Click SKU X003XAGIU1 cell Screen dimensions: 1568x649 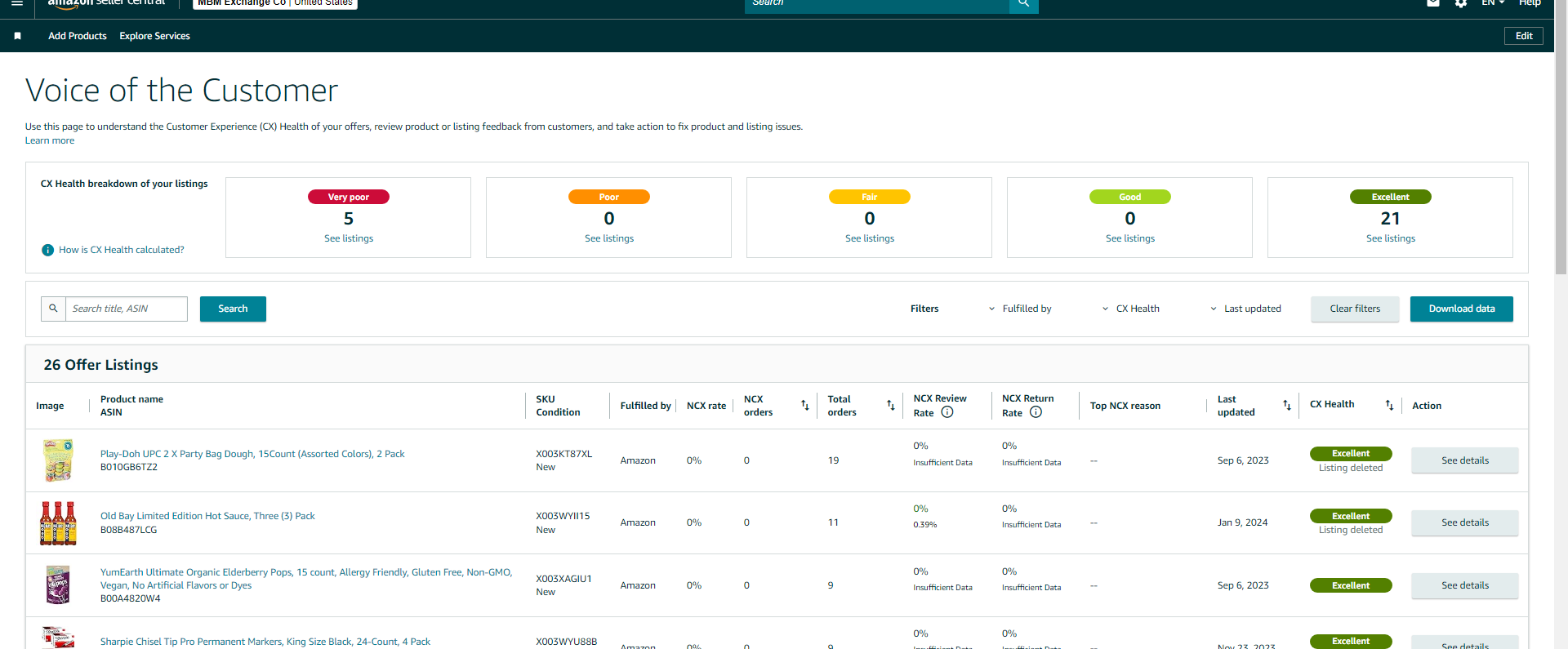(x=563, y=579)
